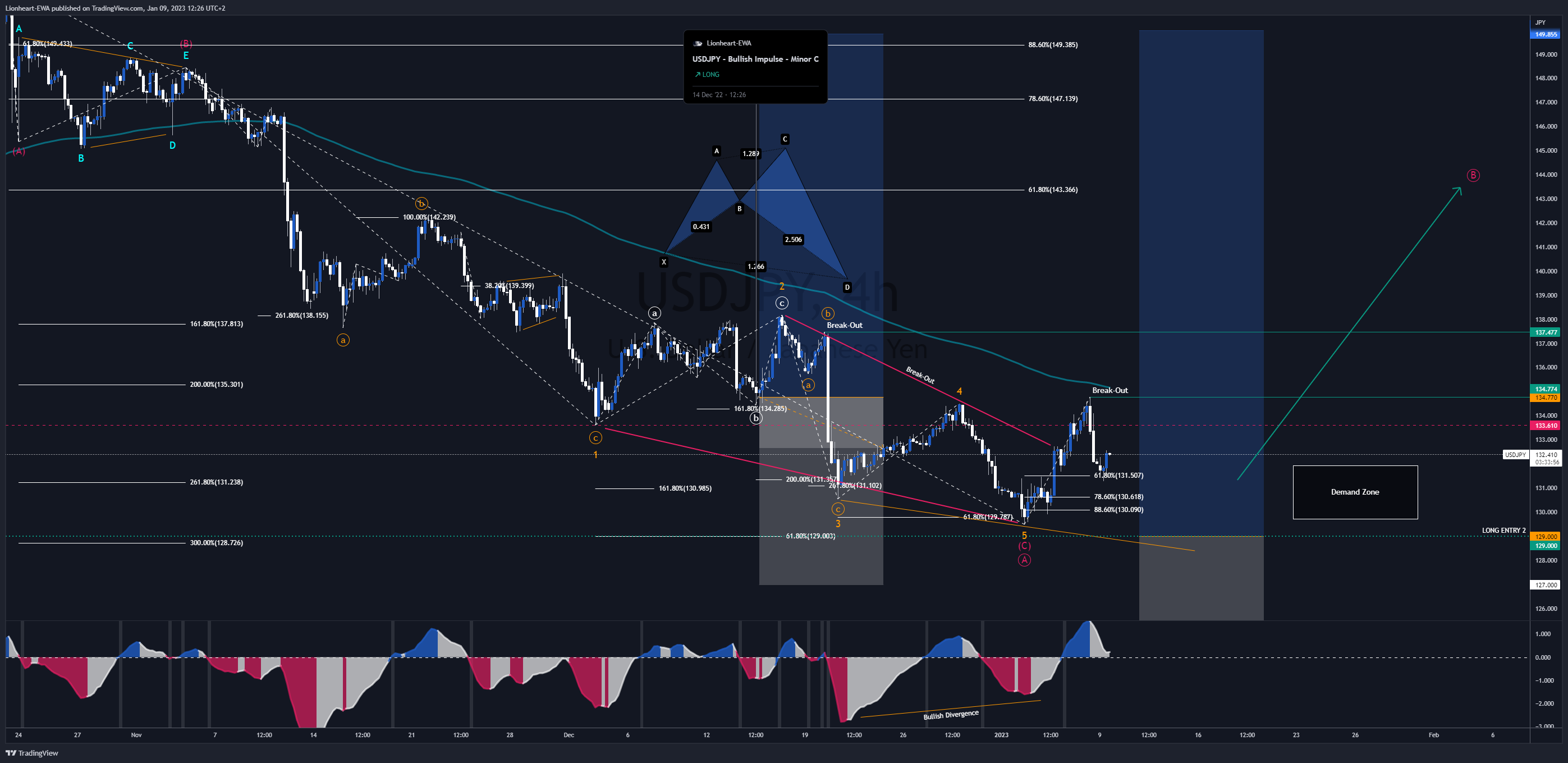This screenshot has height=763, width=1568.
Task: Click the 261.80%(131.238) extension label
Action: [216, 482]
